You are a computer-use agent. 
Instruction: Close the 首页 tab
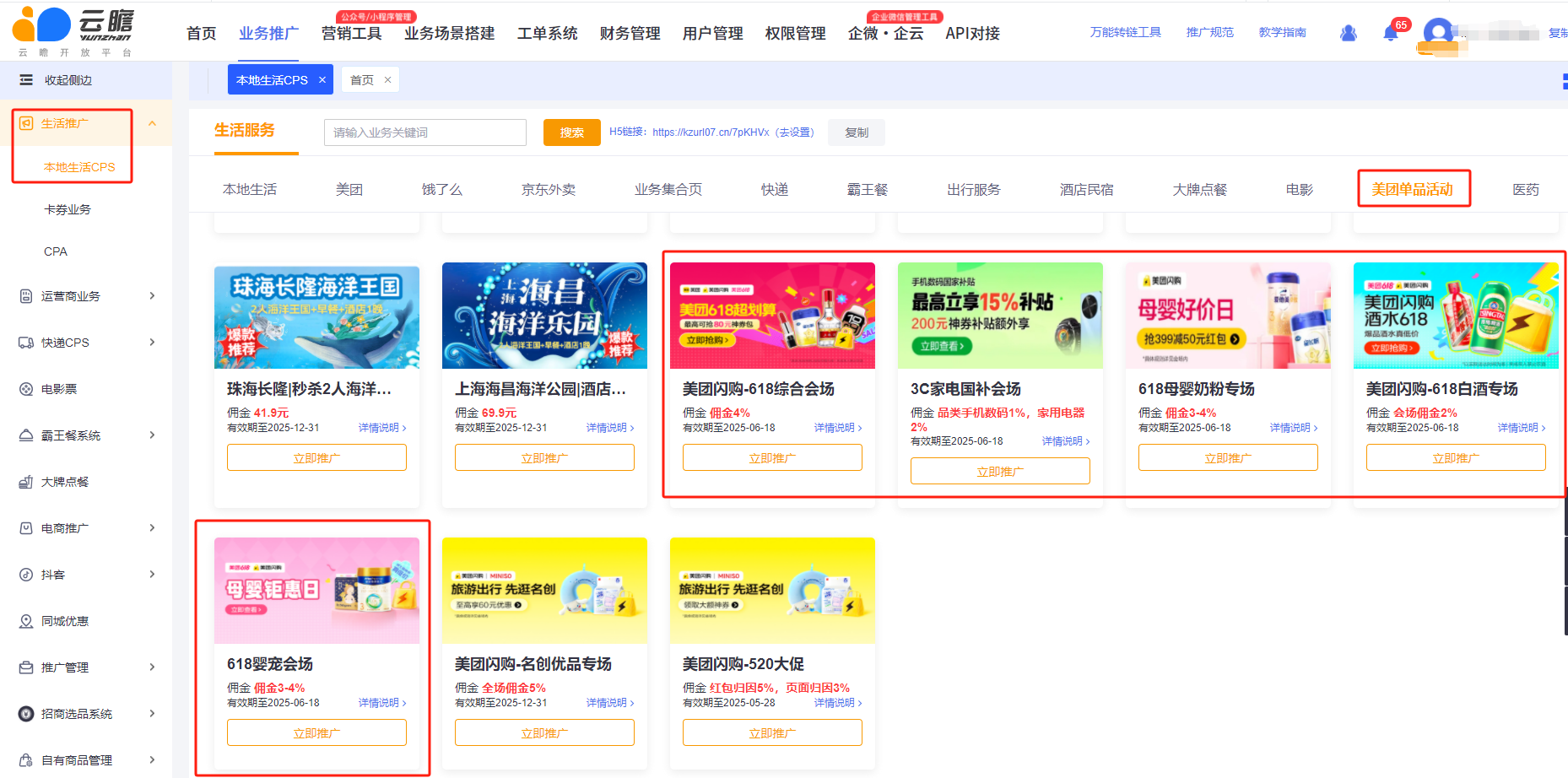coord(388,80)
